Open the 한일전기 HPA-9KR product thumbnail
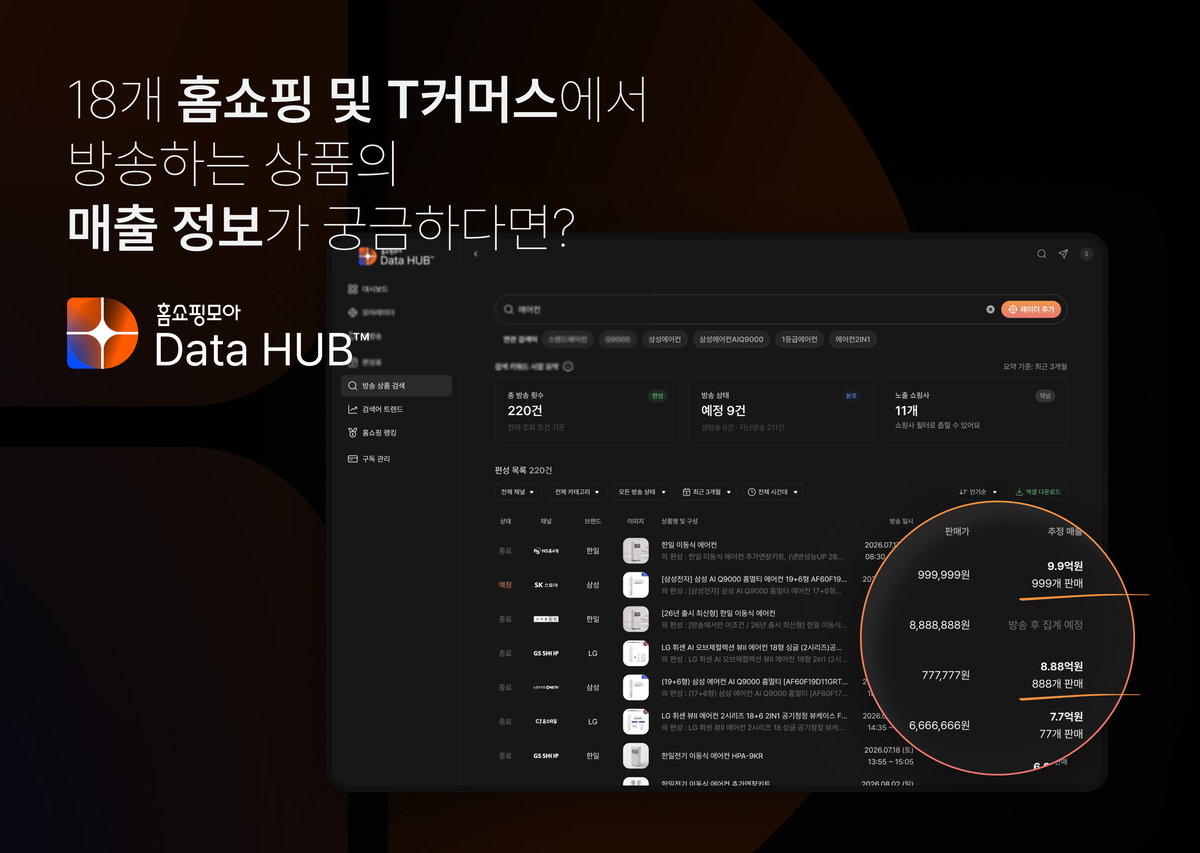This screenshot has height=853, width=1200. point(636,755)
